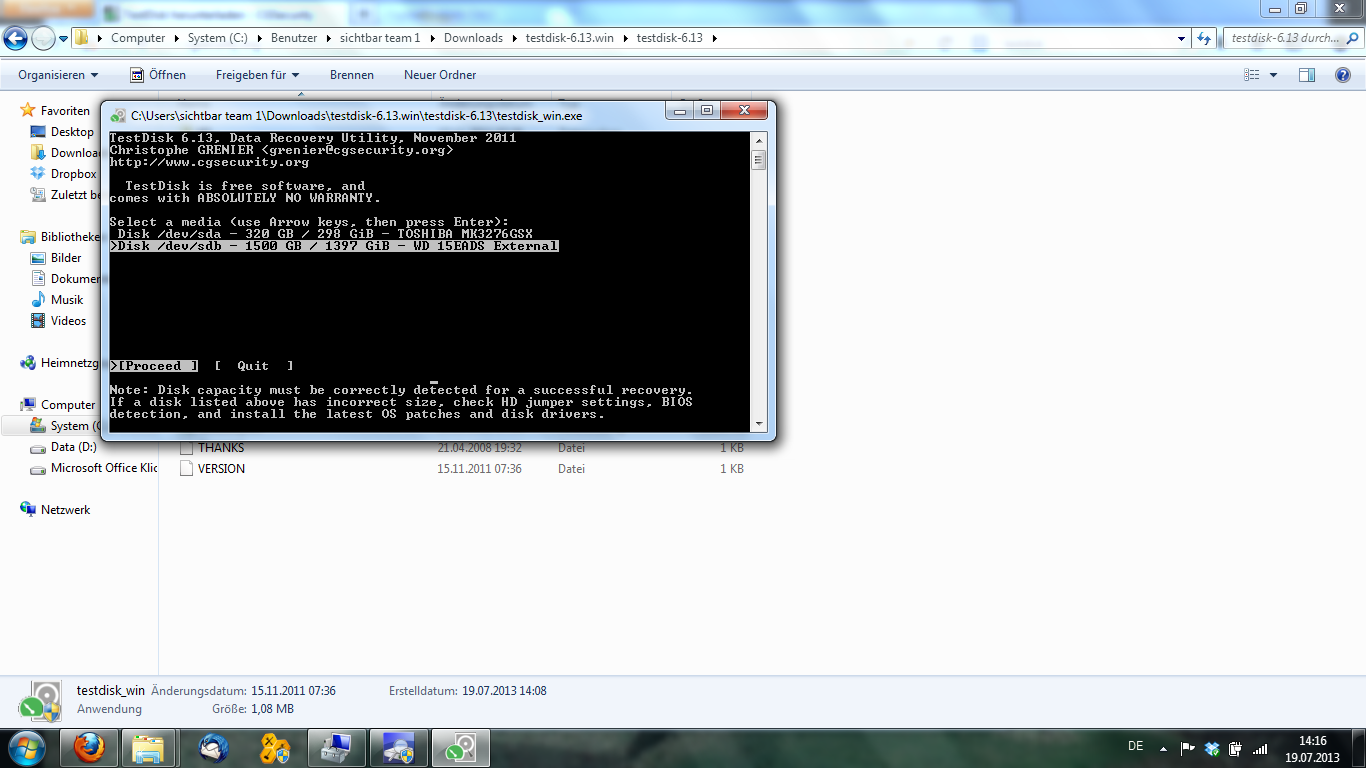Screen dimensions: 1366x768
Task: Select the [Proceed] option in TestDisk
Action: pyautogui.click(x=154, y=366)
